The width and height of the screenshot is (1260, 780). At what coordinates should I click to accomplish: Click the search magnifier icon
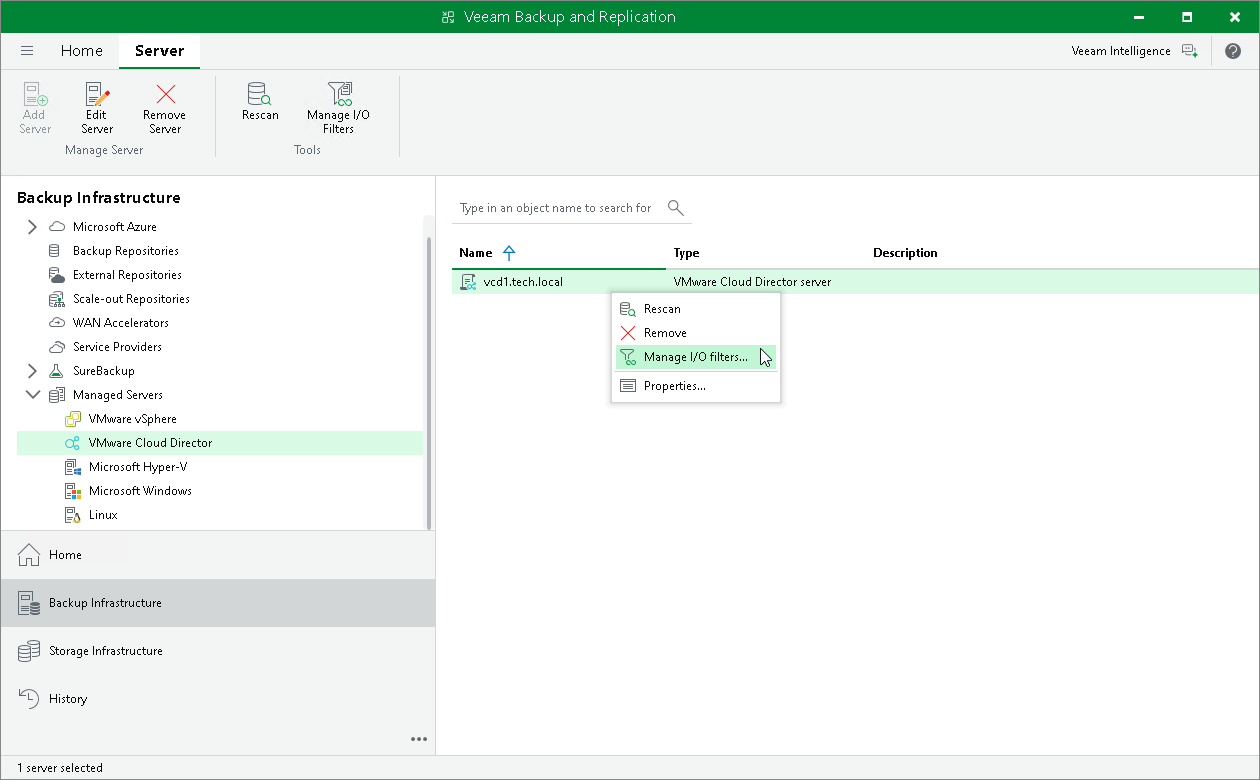(x=676, y=208)
